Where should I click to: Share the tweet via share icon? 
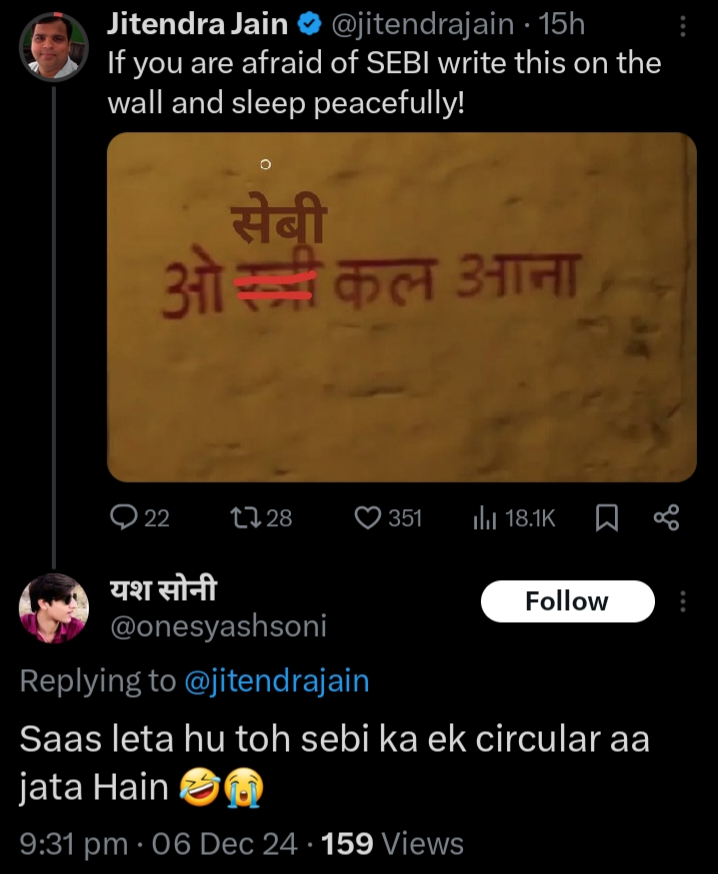[x=666, y=517]
